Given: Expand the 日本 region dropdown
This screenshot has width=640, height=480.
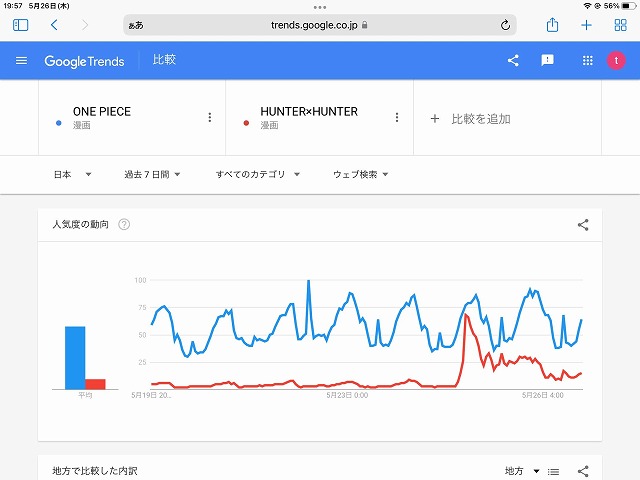Looking at the screenshot, I should click(72, 175).
